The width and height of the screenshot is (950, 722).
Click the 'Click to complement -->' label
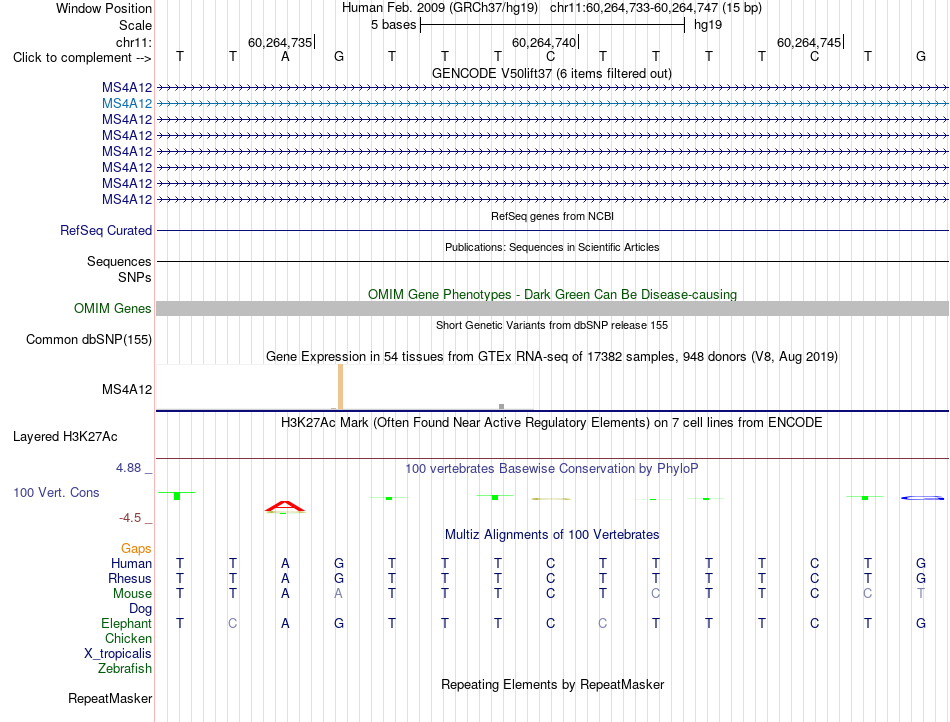pyautogui.click(x=82, y=58)
